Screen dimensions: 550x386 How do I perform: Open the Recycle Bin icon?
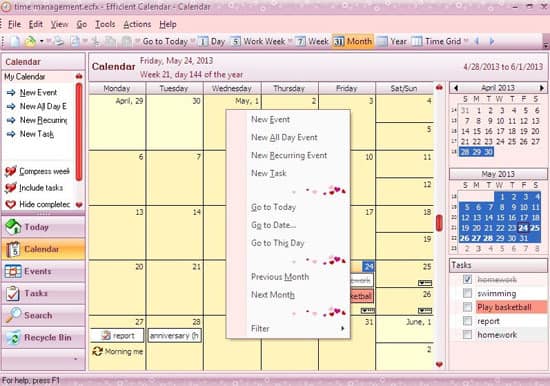tap(13, 337)
